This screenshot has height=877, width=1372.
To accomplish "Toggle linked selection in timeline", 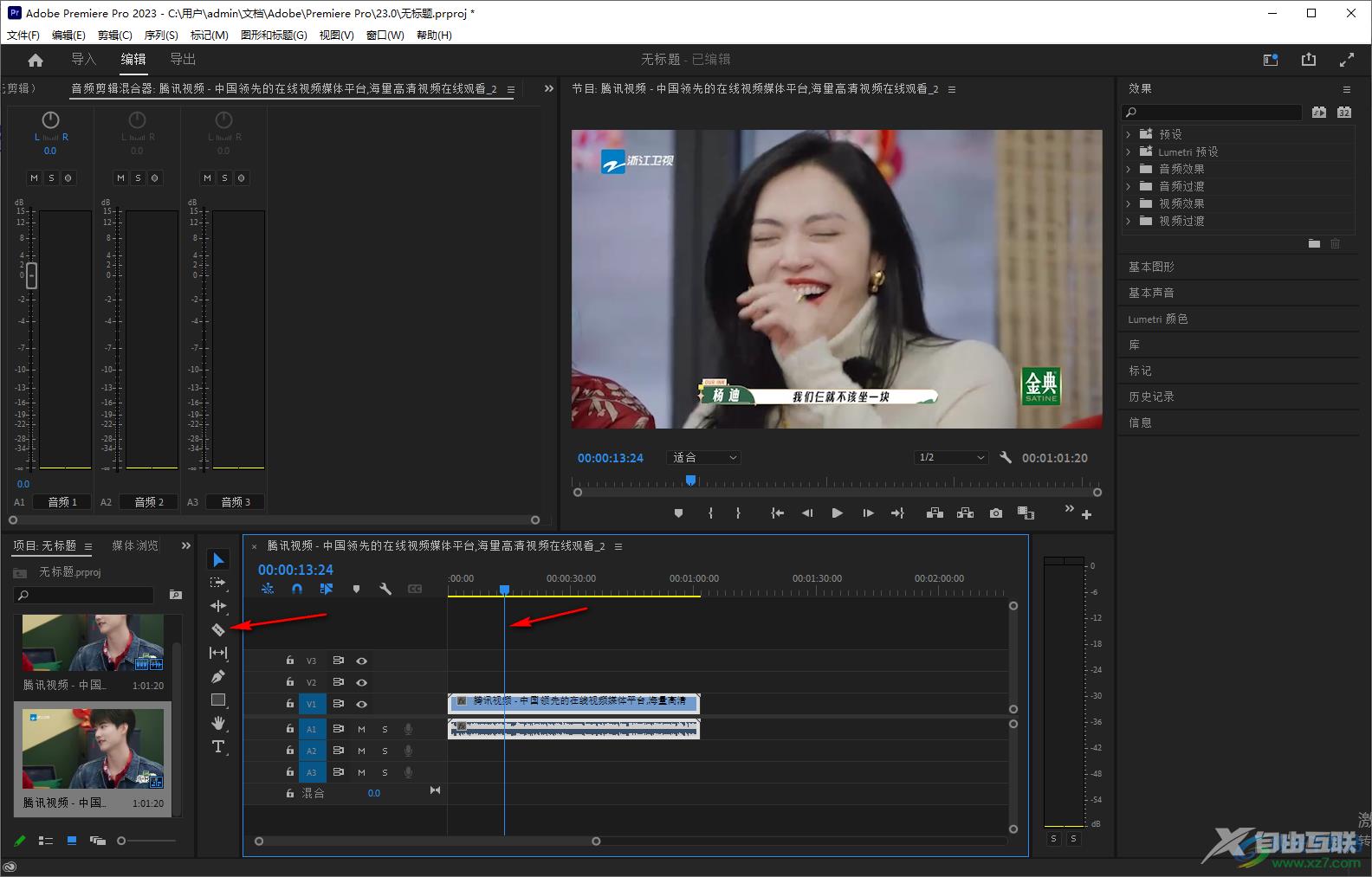I will [x=327, y=589].
